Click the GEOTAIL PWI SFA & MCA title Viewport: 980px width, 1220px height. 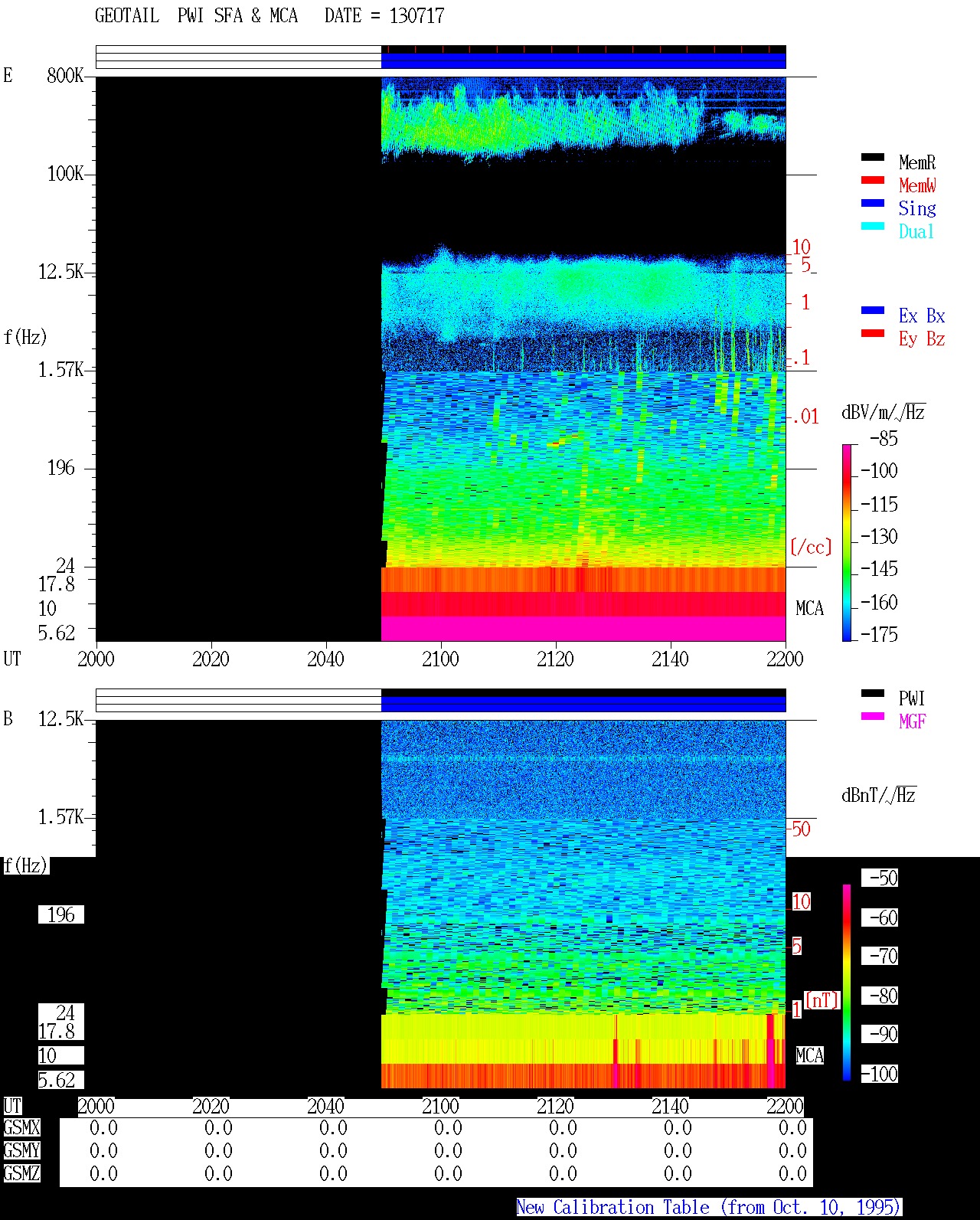(x=196, y=16)
